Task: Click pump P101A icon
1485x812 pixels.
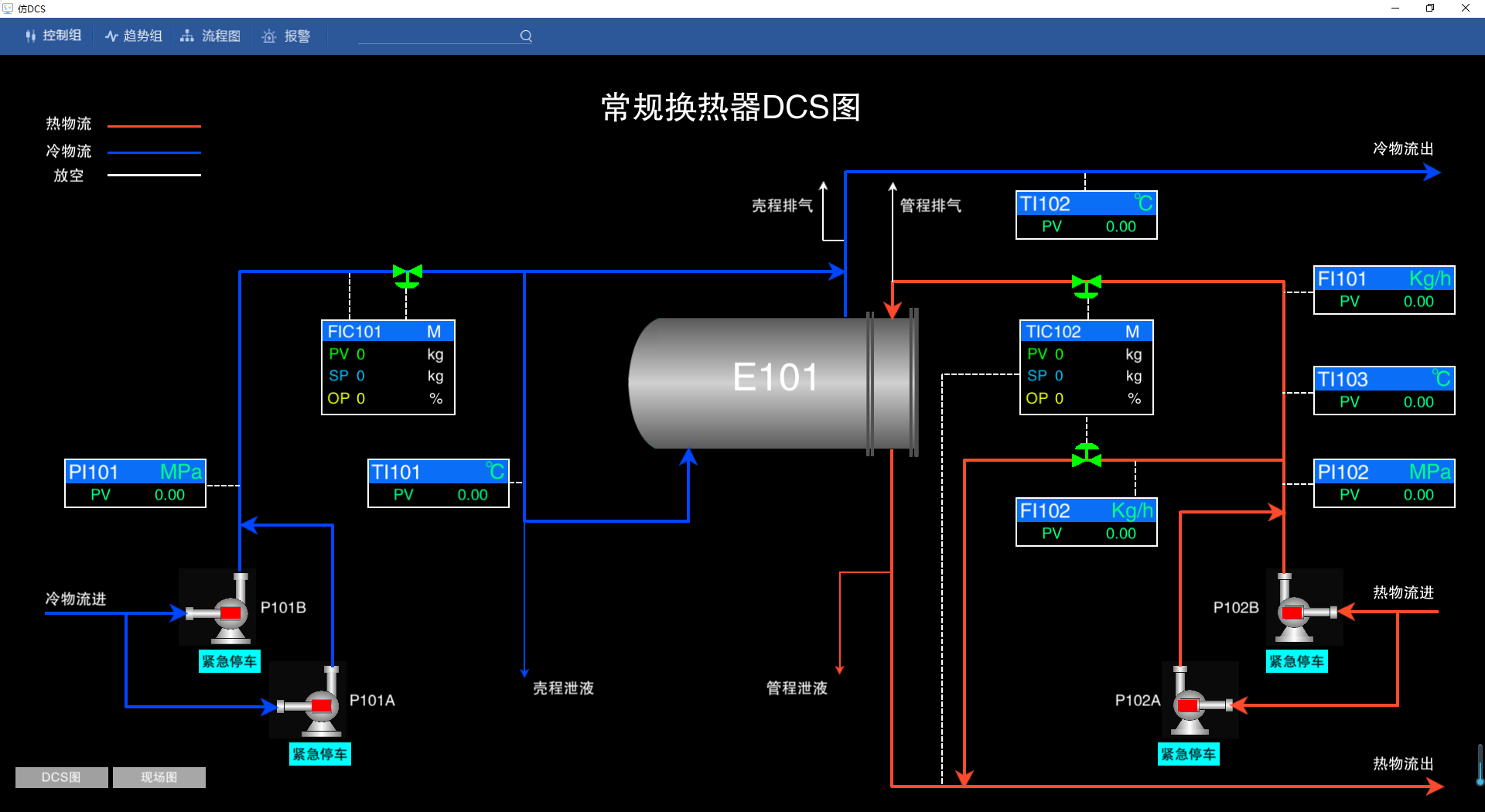Action: click(309, 701)
